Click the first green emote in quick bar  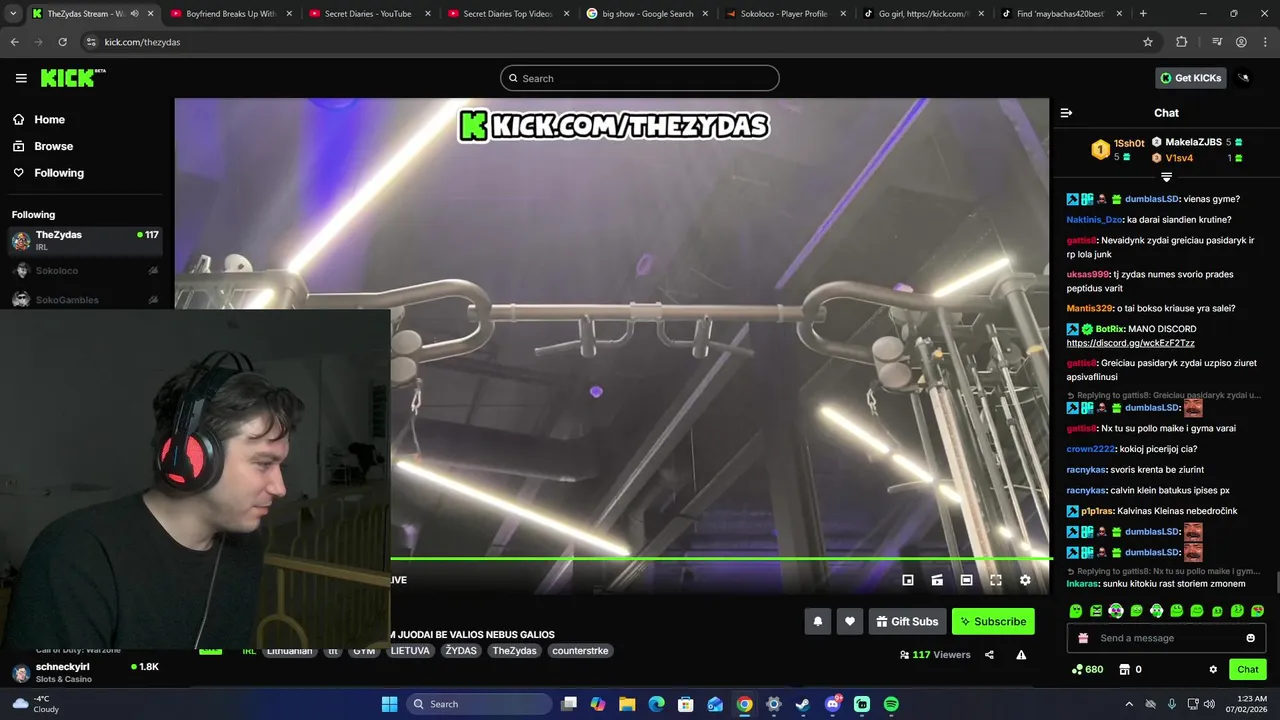(1076, 611)
